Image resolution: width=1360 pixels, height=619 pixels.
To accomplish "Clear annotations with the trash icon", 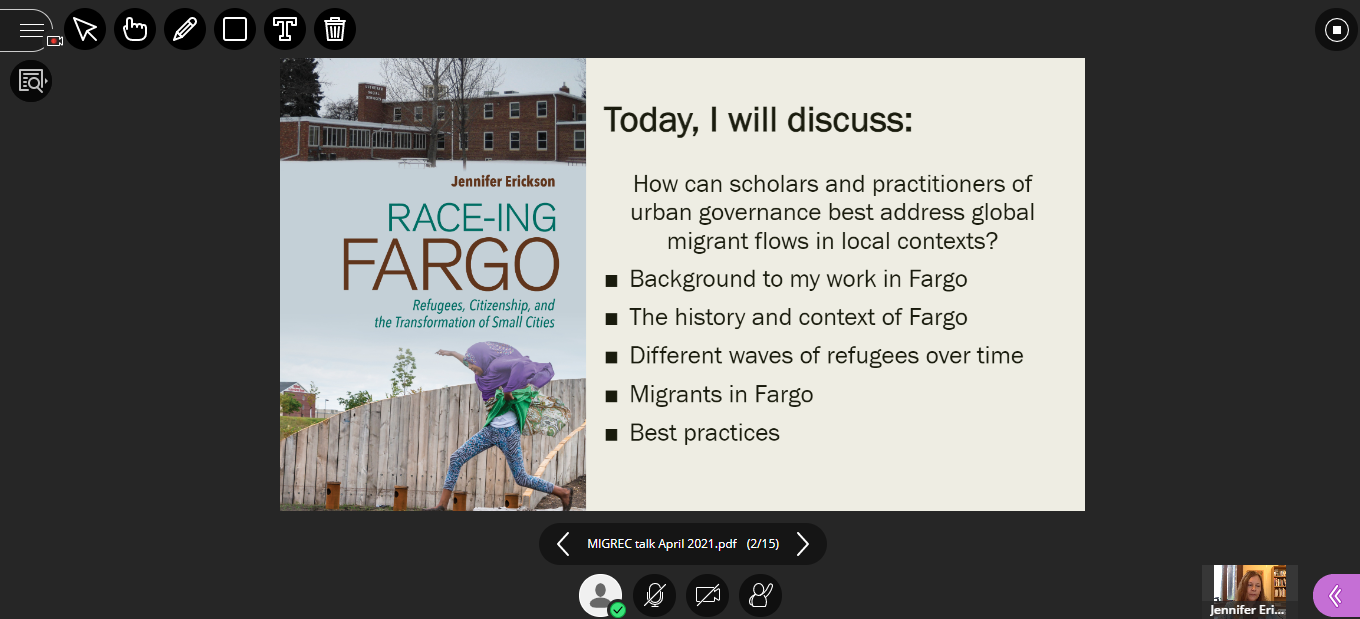I will pyautogui.click(x=335, y=30).
